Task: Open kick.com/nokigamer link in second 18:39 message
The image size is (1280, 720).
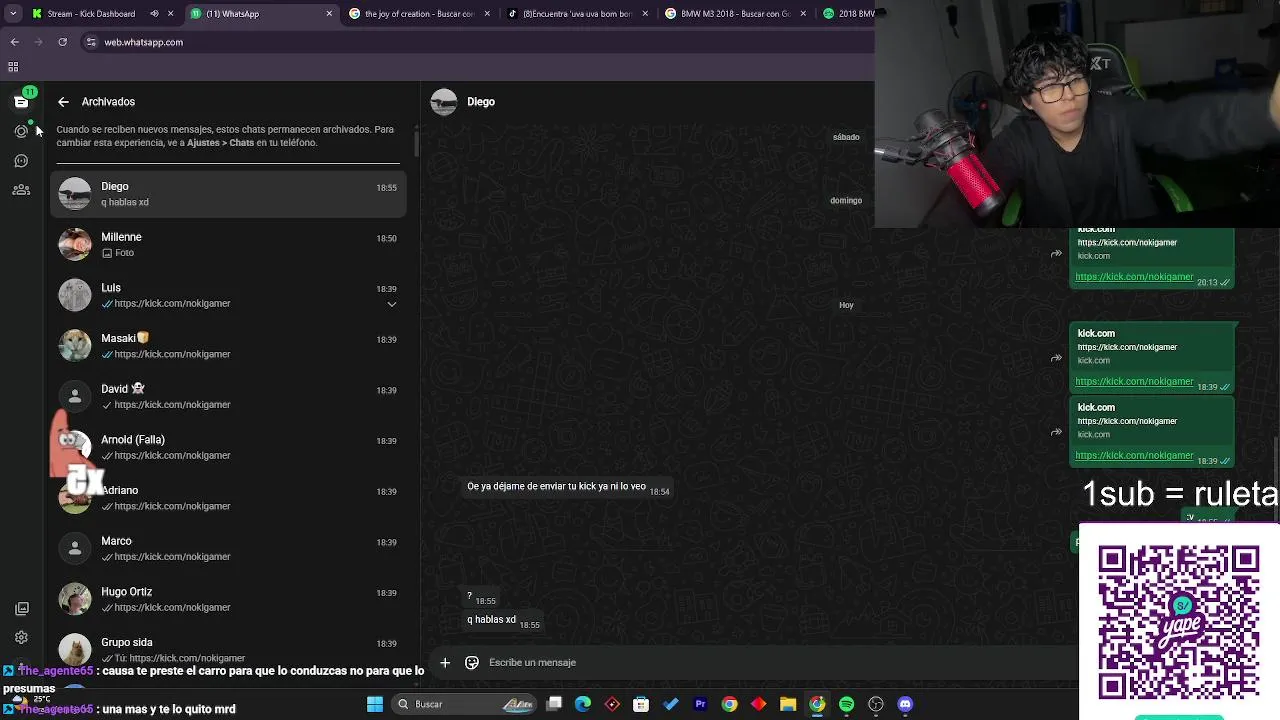Action: coord(1134,455)
